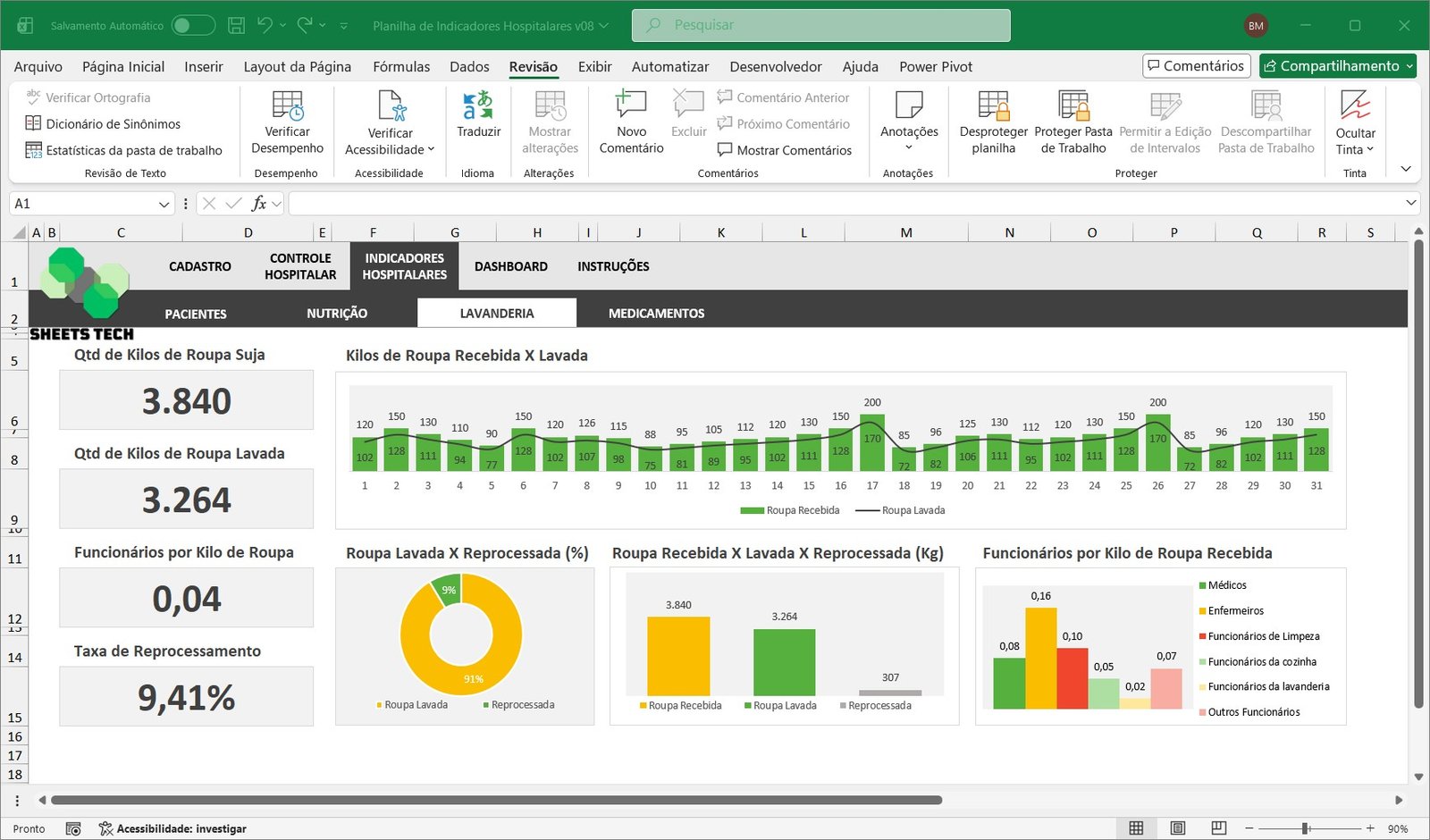Click Novo Comentário icon

(x=631, y=105)
